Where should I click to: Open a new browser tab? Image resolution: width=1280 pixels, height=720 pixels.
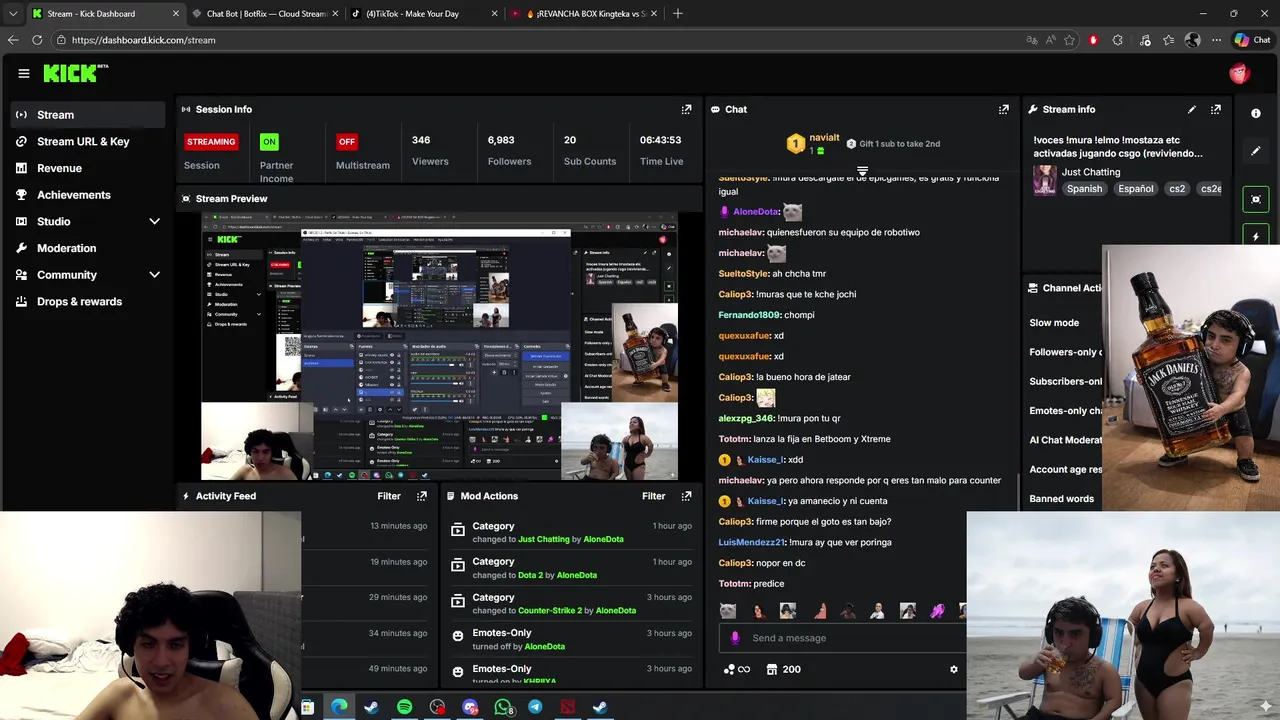[678, 13]
